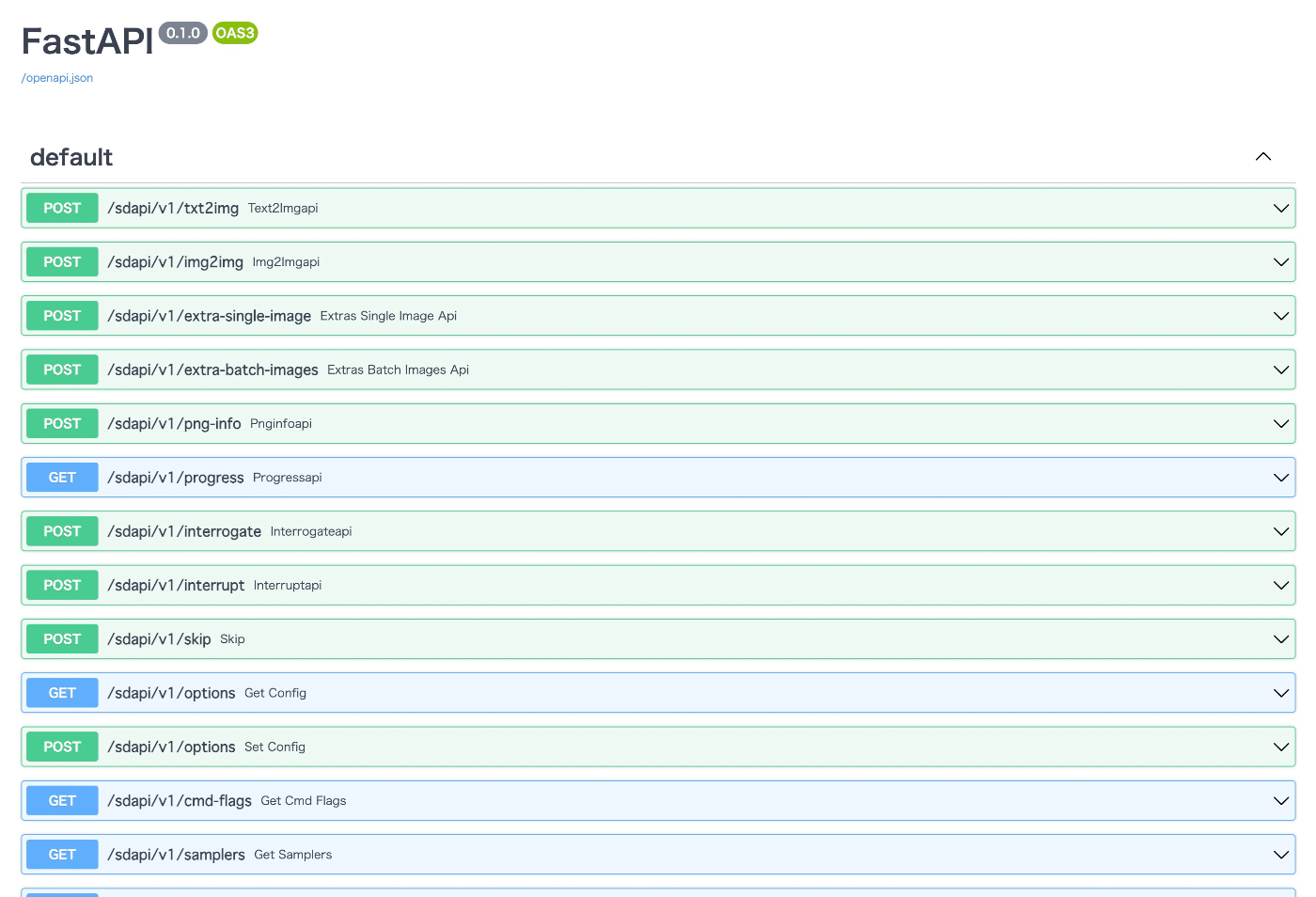Click Extras Single Image Api description

pyautogui.click(x=388, y=316)
